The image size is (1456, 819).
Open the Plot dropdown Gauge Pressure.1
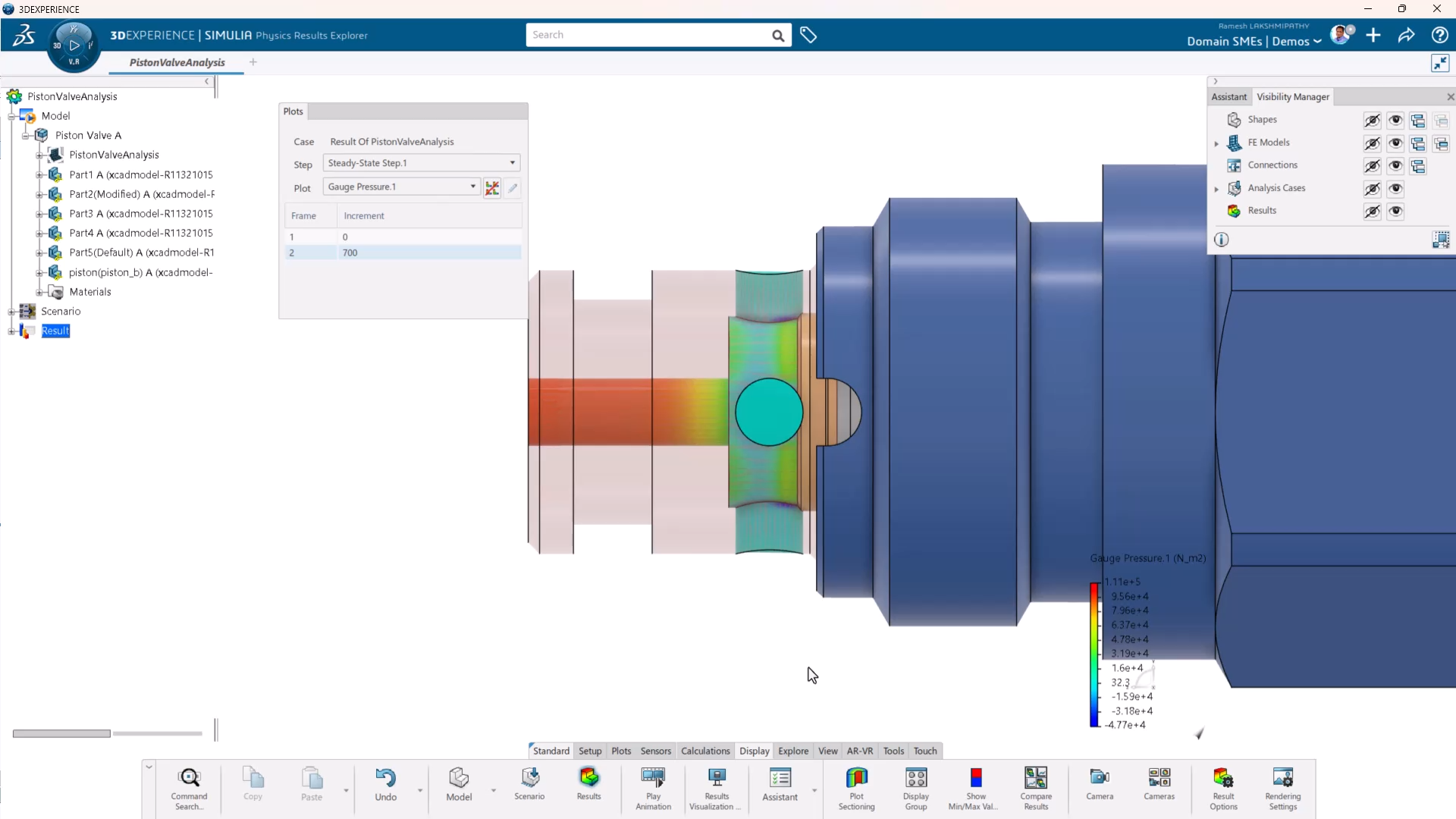coord(402,187)
